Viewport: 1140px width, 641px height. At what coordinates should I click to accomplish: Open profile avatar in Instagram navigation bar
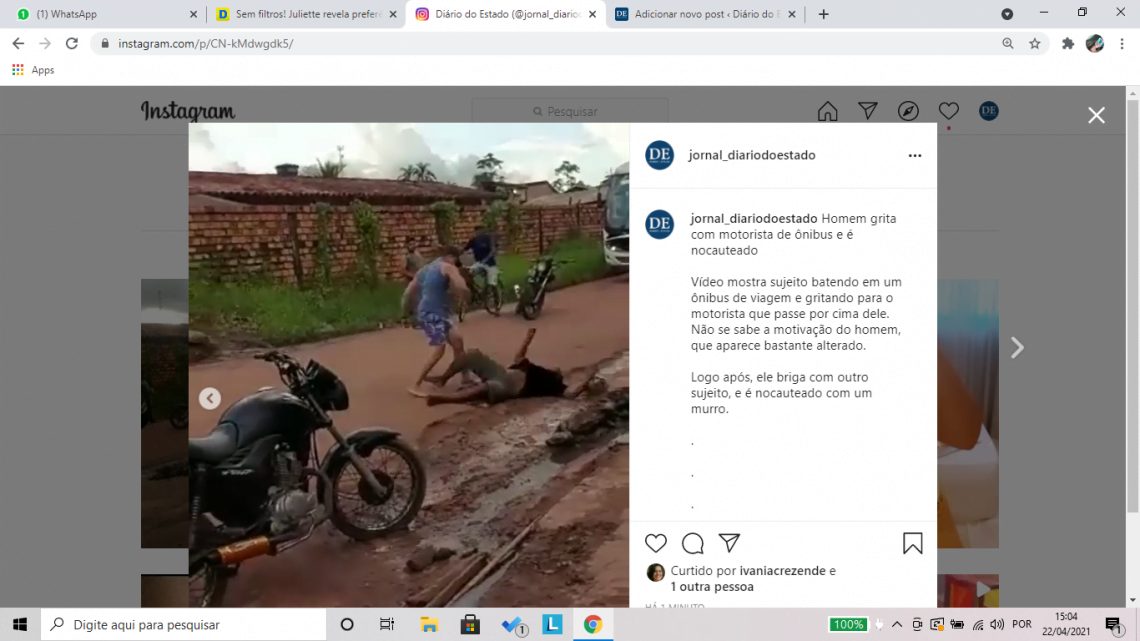pyautogui.click(x=989, y=111)
